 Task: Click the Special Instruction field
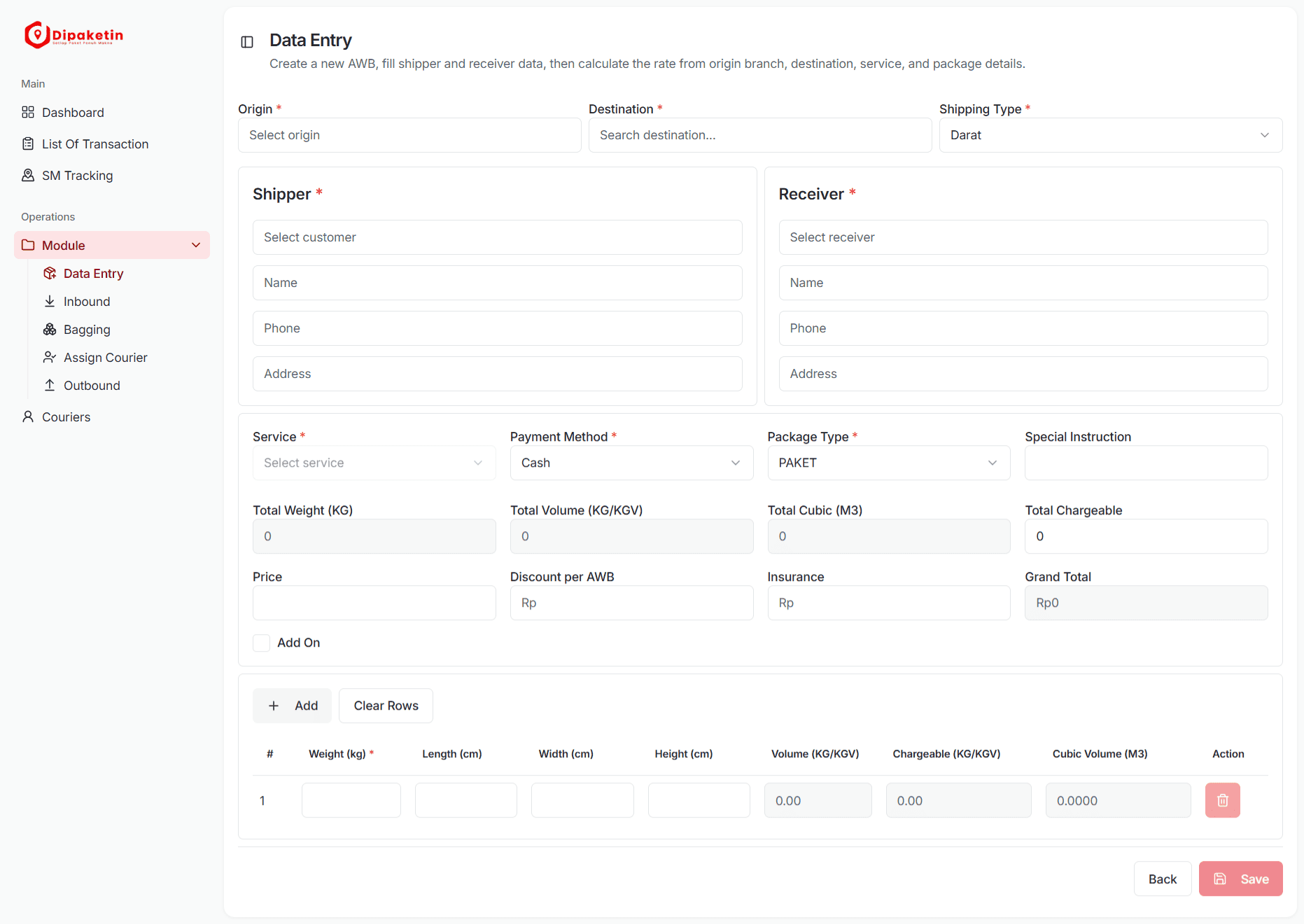[1147, 463]
